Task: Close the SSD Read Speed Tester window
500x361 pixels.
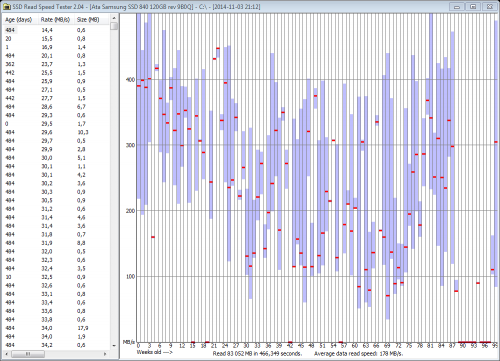Action: pyautogui.click(x=489, y=6)
